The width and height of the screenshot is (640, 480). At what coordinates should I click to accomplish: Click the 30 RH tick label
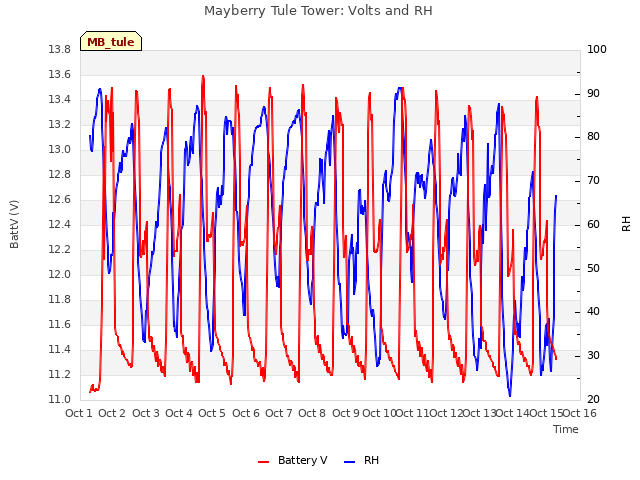tap(593, 356)
